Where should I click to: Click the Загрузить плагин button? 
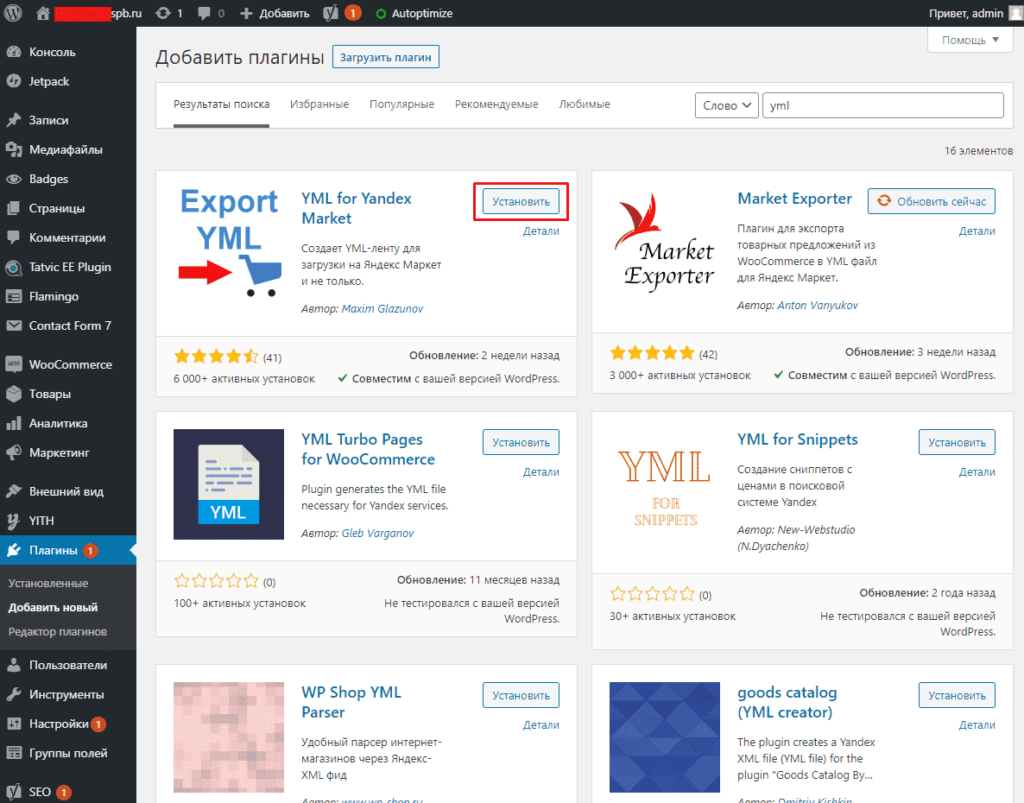pyautogui.click(x=385, y=57)
